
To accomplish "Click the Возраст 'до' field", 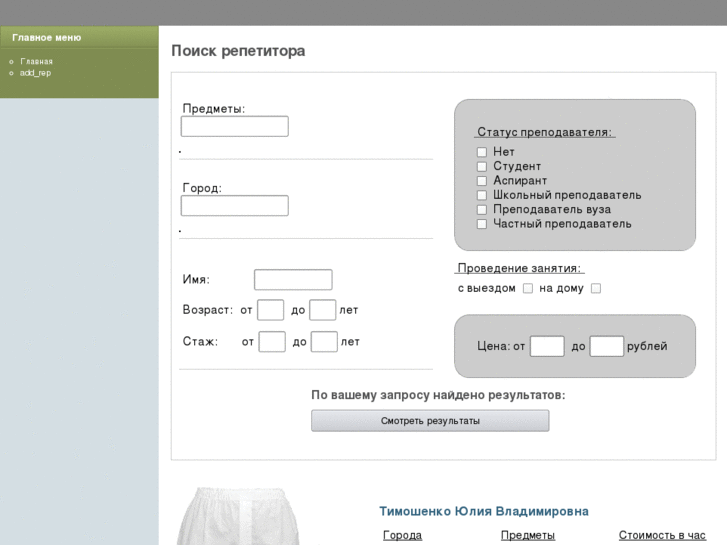I will 322,310.
